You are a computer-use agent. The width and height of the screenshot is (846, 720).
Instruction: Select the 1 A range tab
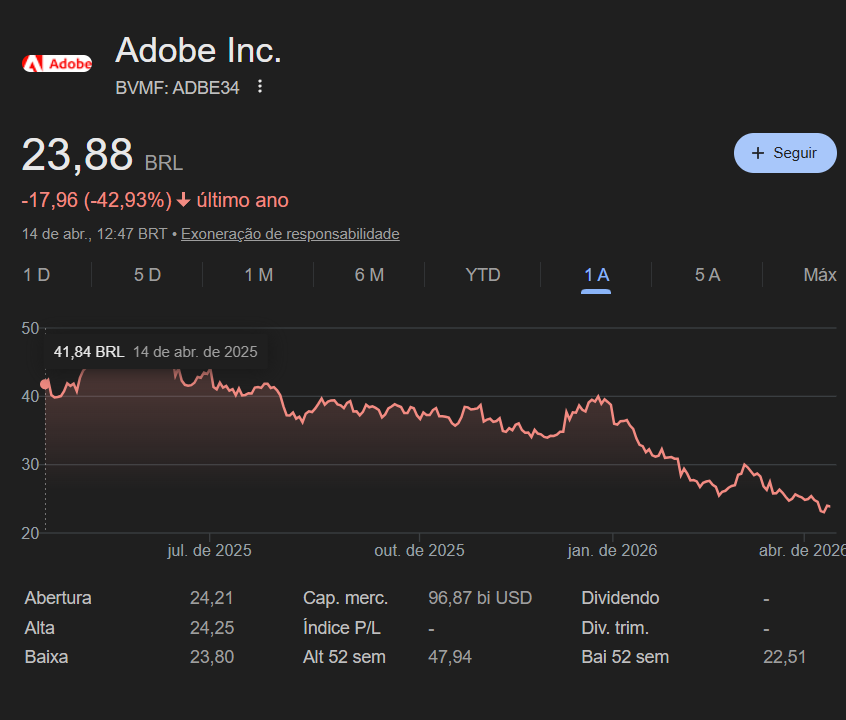tap(596, 275)
